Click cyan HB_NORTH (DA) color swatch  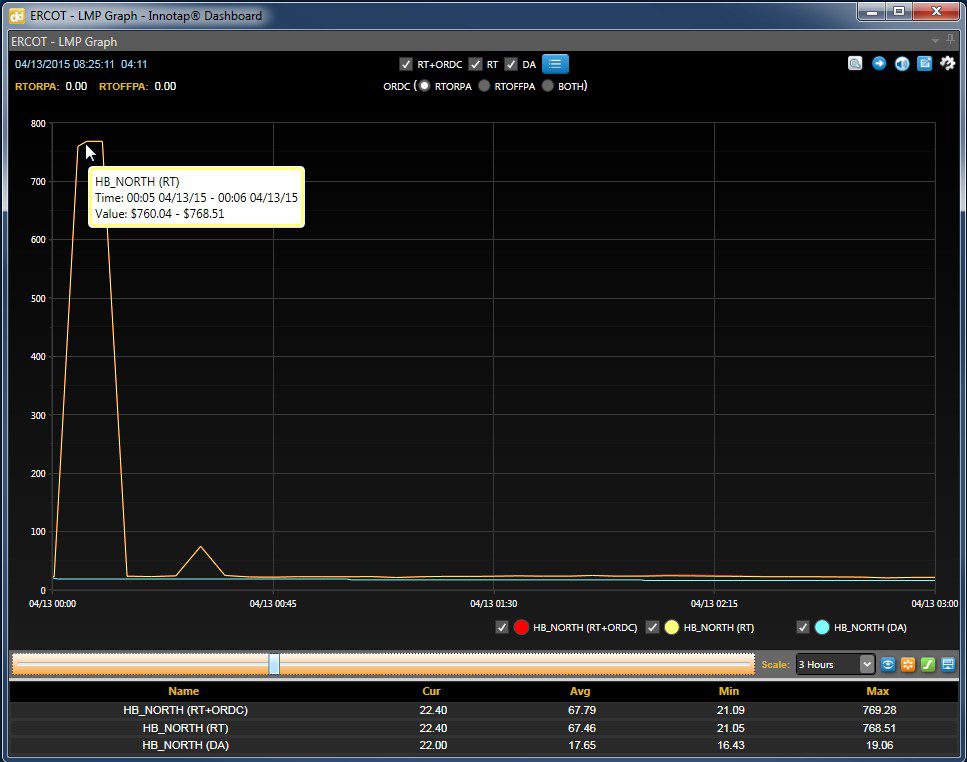(822, 628)
